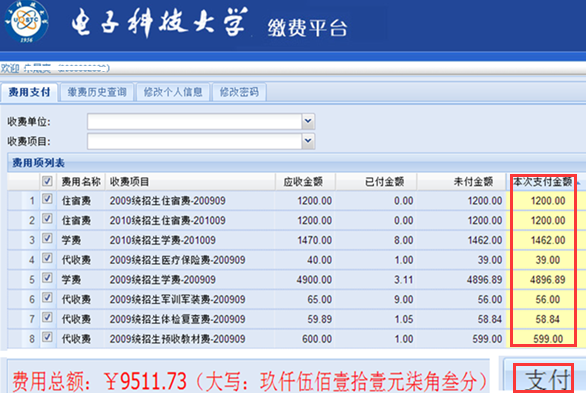Click the 电子科技大学 calligraphy heading
This screenshot has height=393, width=586.
pyautogui.click(x=159, y=22)
